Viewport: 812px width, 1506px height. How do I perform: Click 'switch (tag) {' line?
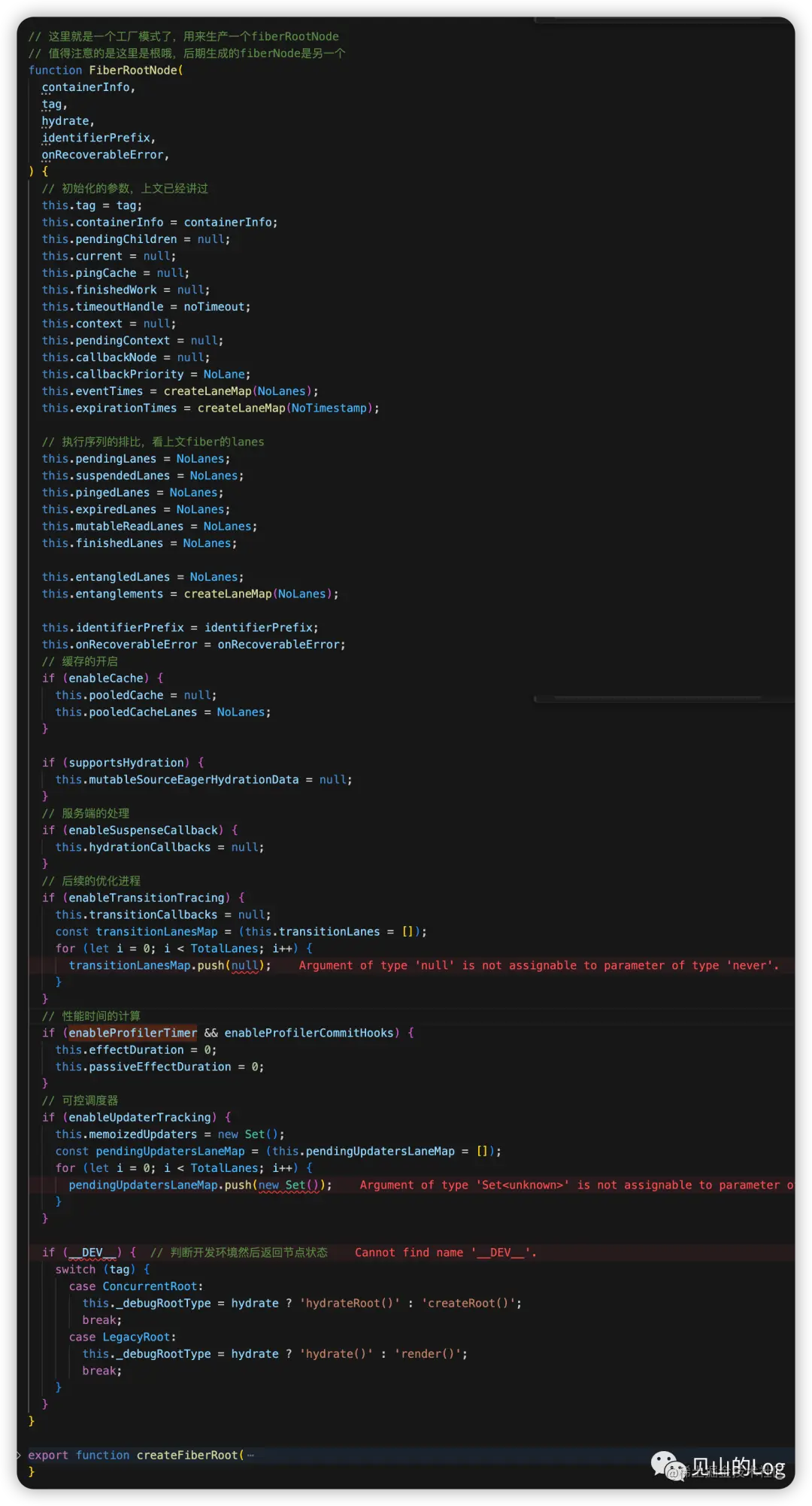(x=102, y=1269)
